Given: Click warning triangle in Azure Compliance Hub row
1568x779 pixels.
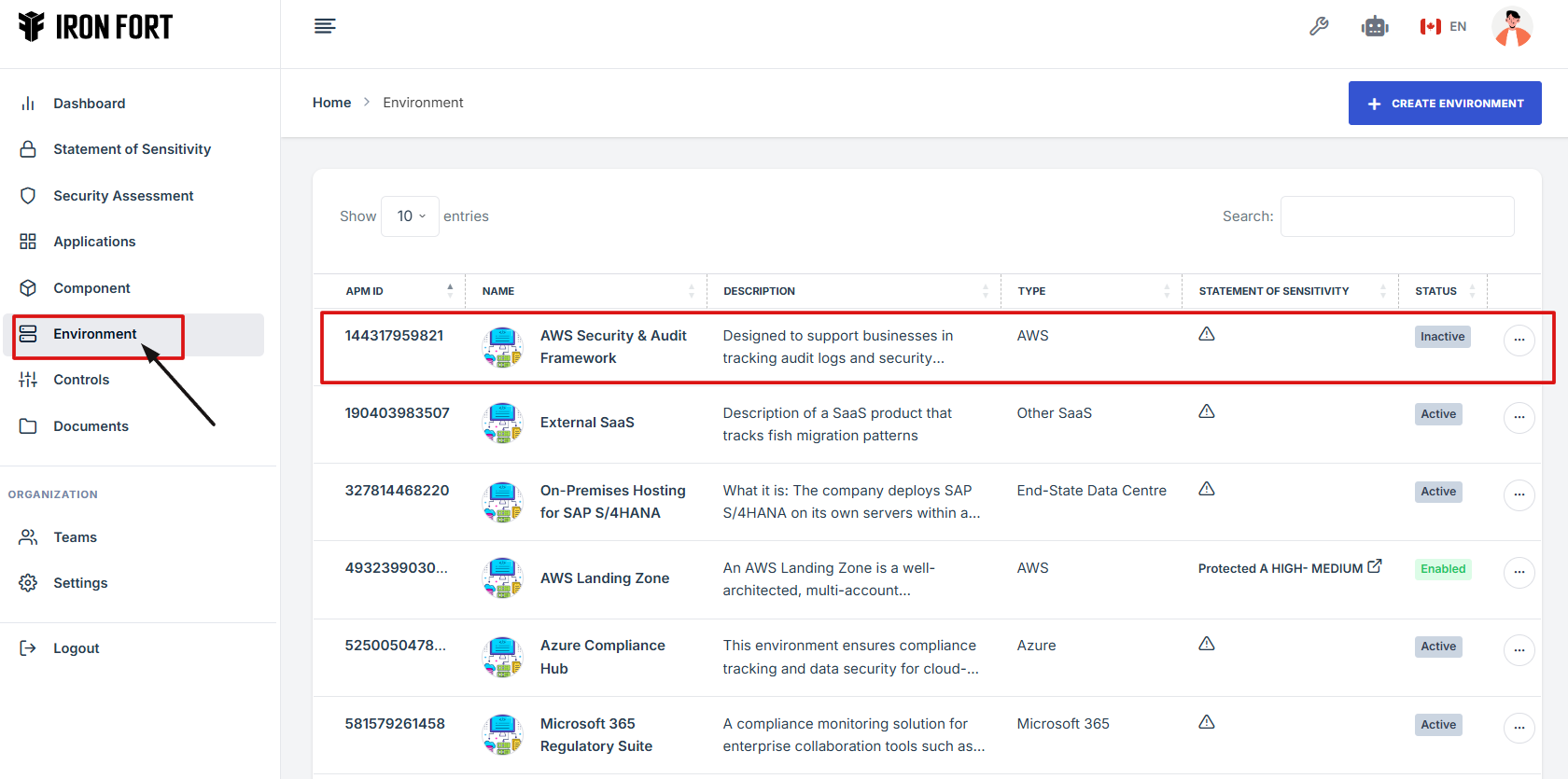Looking at the screenshot, I should point(1207,644).
